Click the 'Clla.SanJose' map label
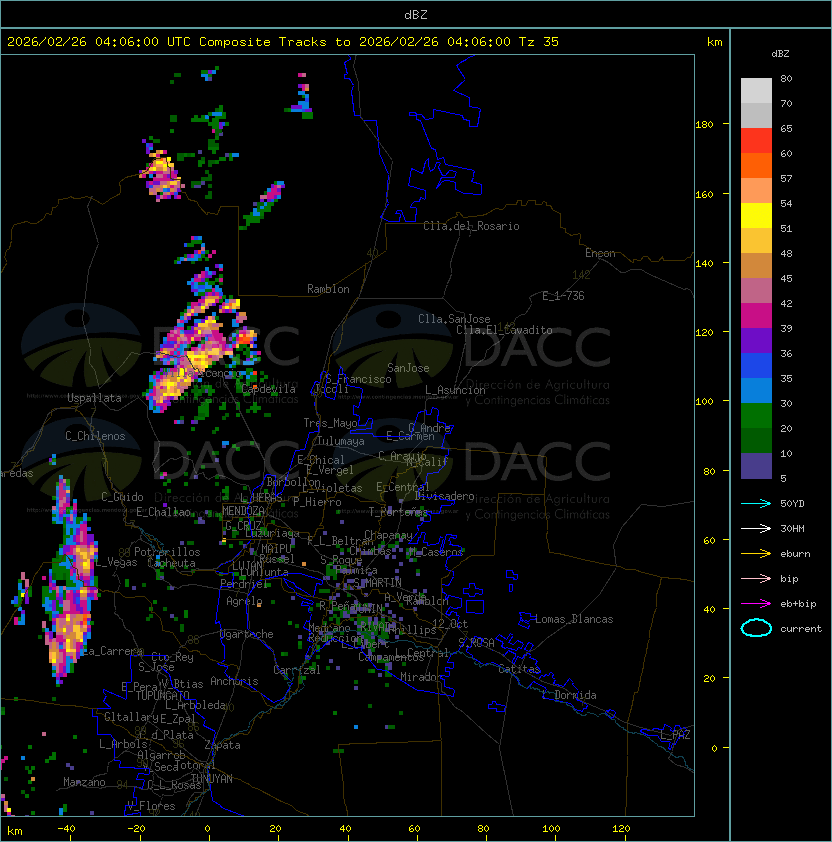 pyautogui.click(x=454, y=319)
